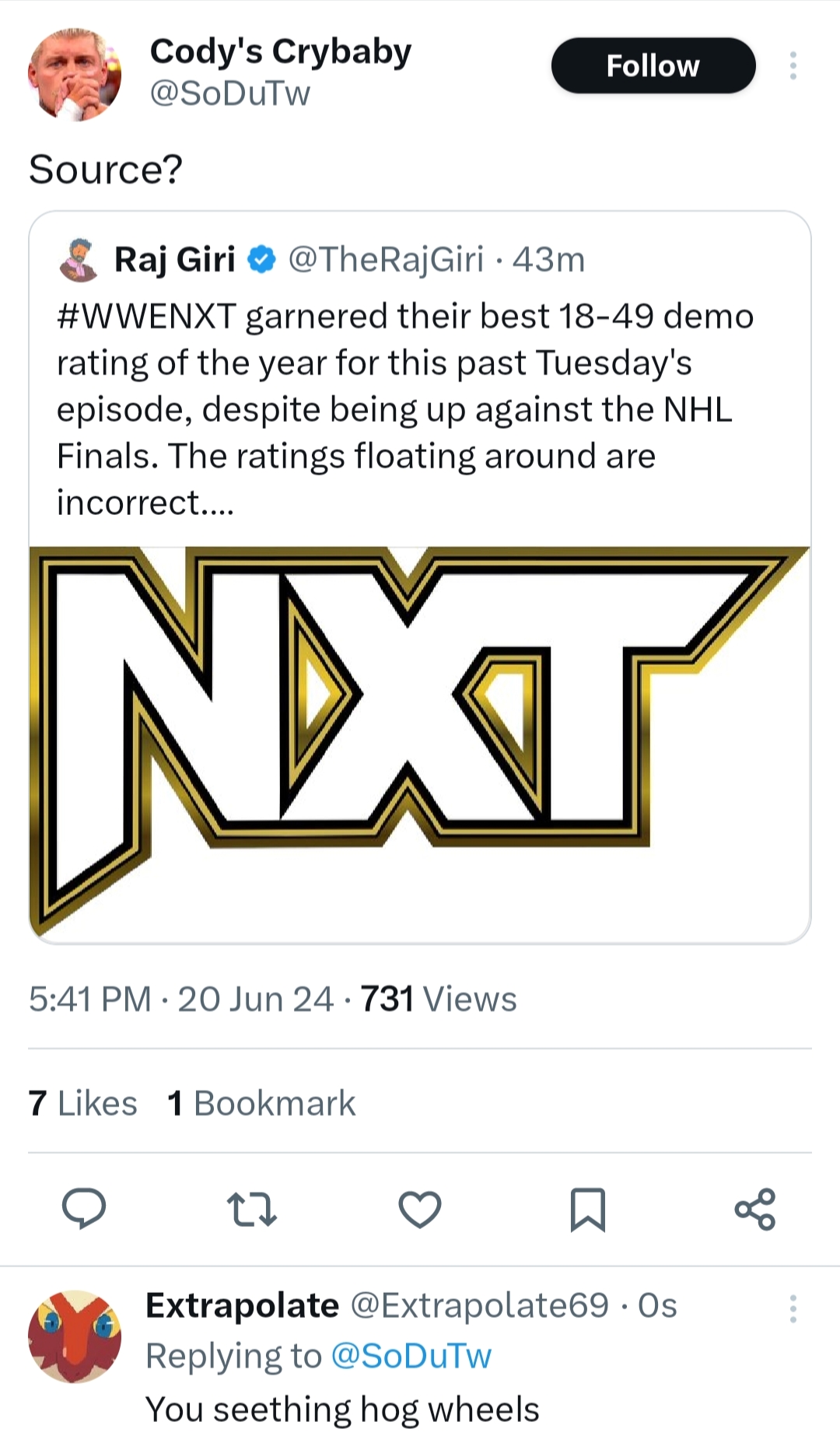Open Cody's Crybaby profile picture
Screen dimensions: 840x1443
(75, 75)
